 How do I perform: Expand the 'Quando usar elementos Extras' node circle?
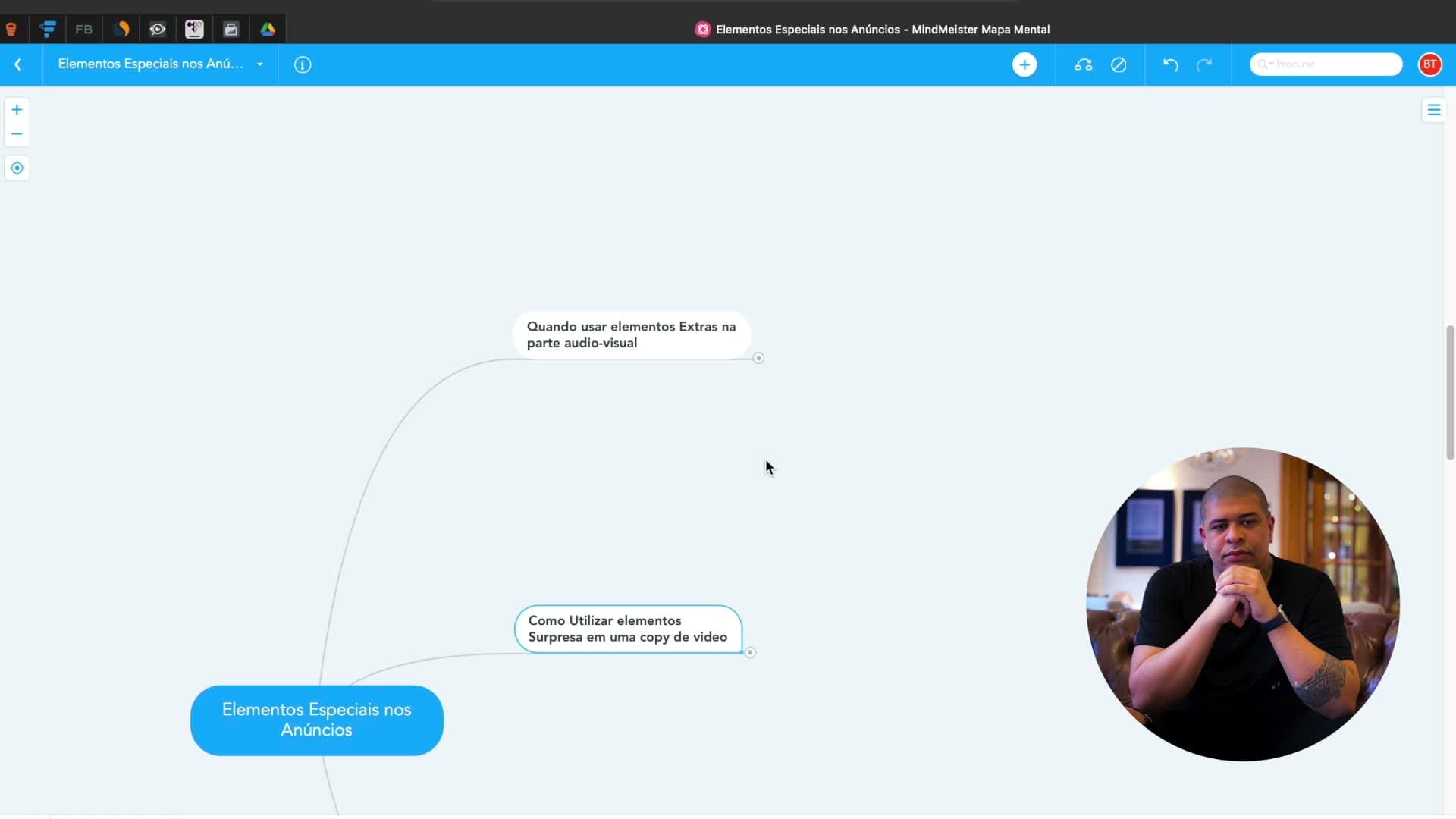(x=758, y=358)
